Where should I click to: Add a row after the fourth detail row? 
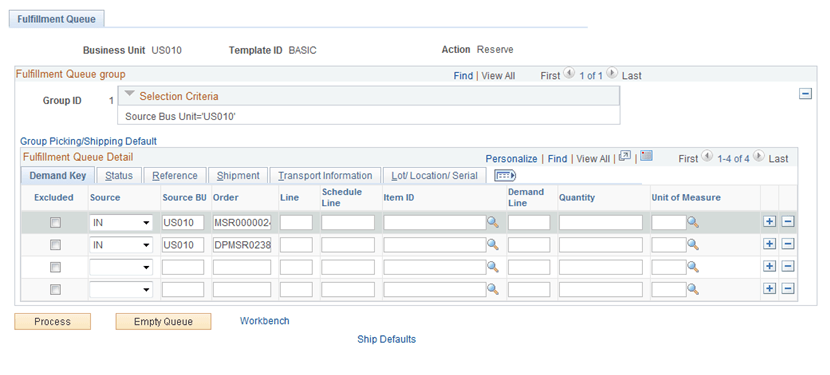770,289
